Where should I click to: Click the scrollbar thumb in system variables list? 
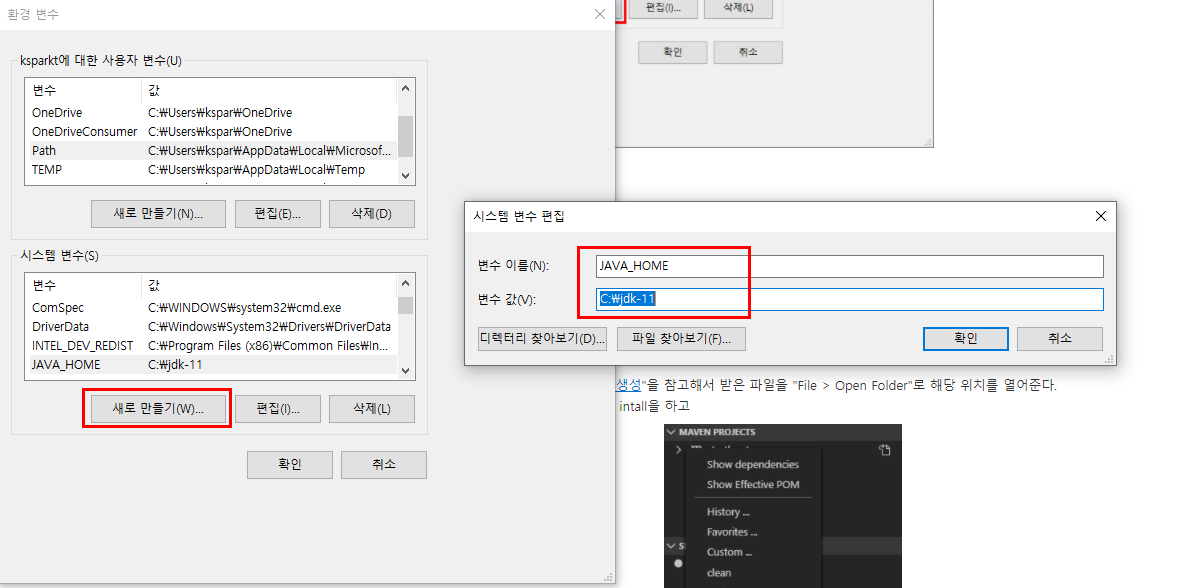pyautogui.click(x=405, y=305)
